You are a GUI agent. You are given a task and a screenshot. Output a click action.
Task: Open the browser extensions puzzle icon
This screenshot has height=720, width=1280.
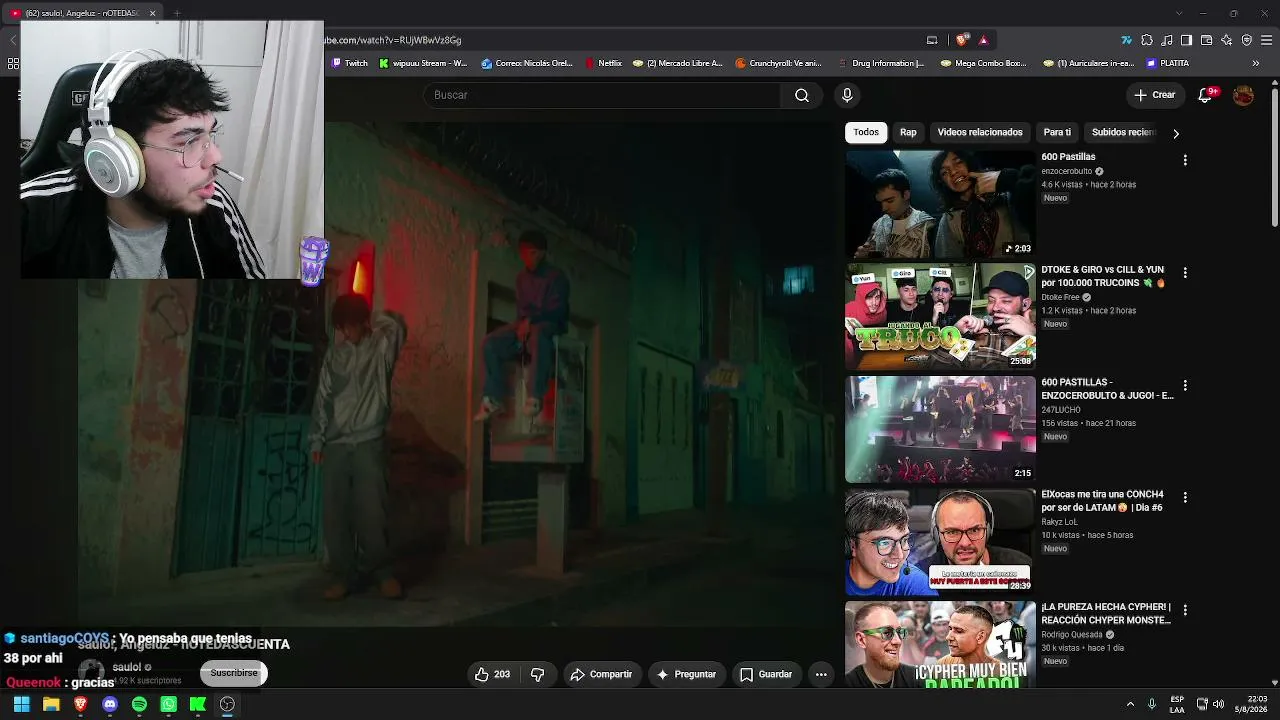(1146, 40)
